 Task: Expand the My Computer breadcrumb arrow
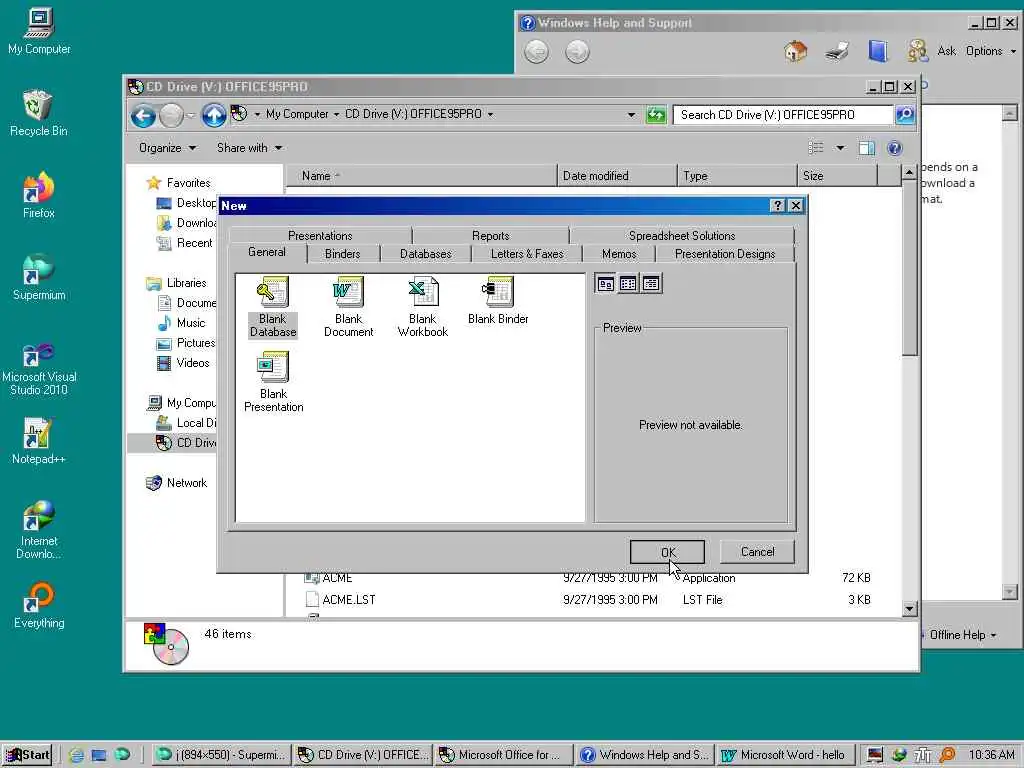[336, 114]
